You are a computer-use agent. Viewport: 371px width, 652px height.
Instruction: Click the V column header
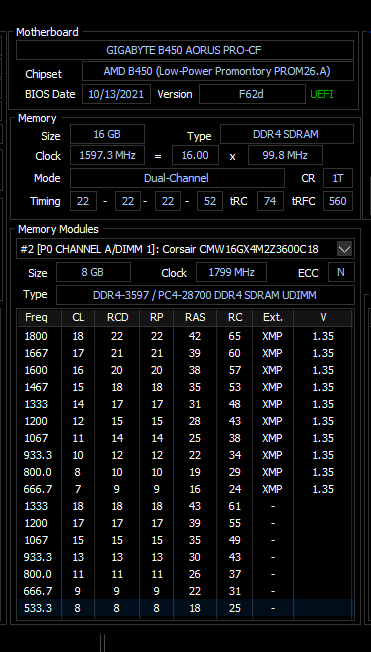[x=323, y=318]
